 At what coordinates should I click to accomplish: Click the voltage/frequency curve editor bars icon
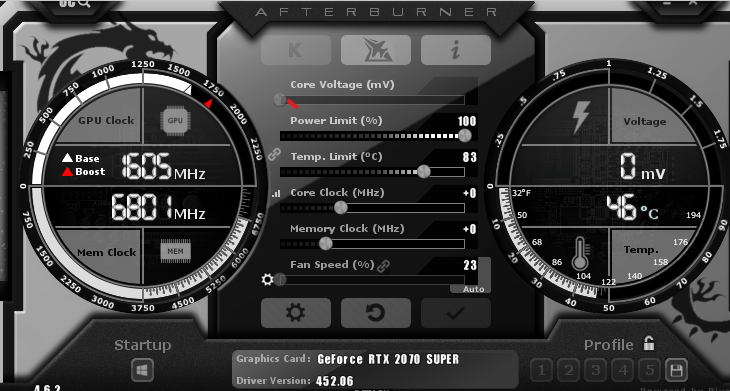pos(276,193)
